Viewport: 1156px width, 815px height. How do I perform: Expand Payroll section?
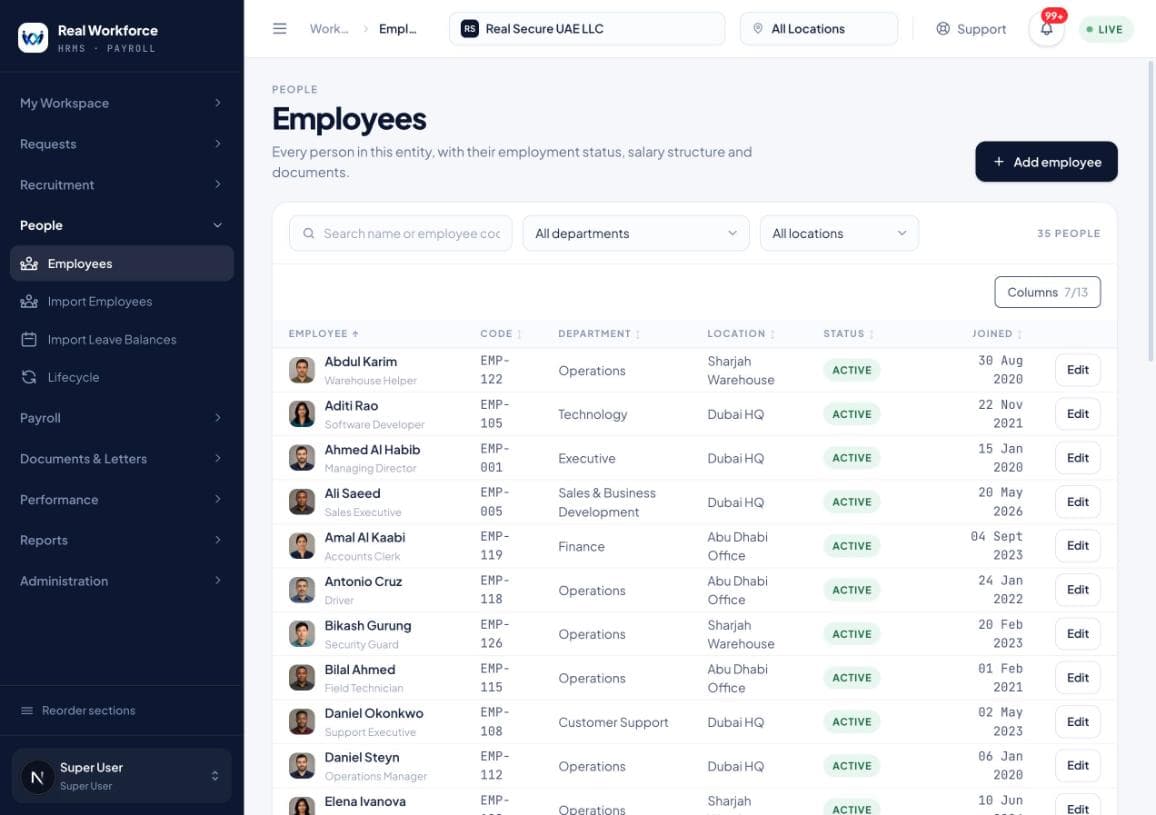tap(122, 417)
